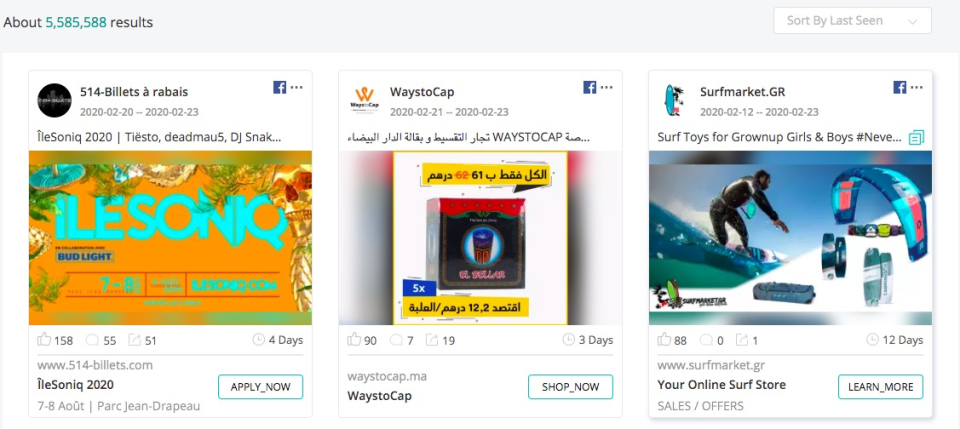
Task: Click the Facebook icon on the Surfmarket.GR card
Action: point(899,88)
